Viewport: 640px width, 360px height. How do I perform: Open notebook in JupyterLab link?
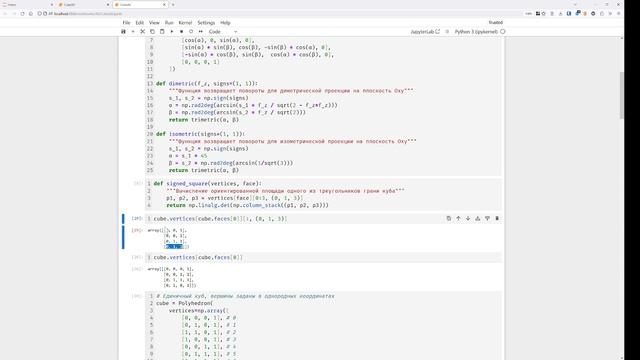[425, 31]
